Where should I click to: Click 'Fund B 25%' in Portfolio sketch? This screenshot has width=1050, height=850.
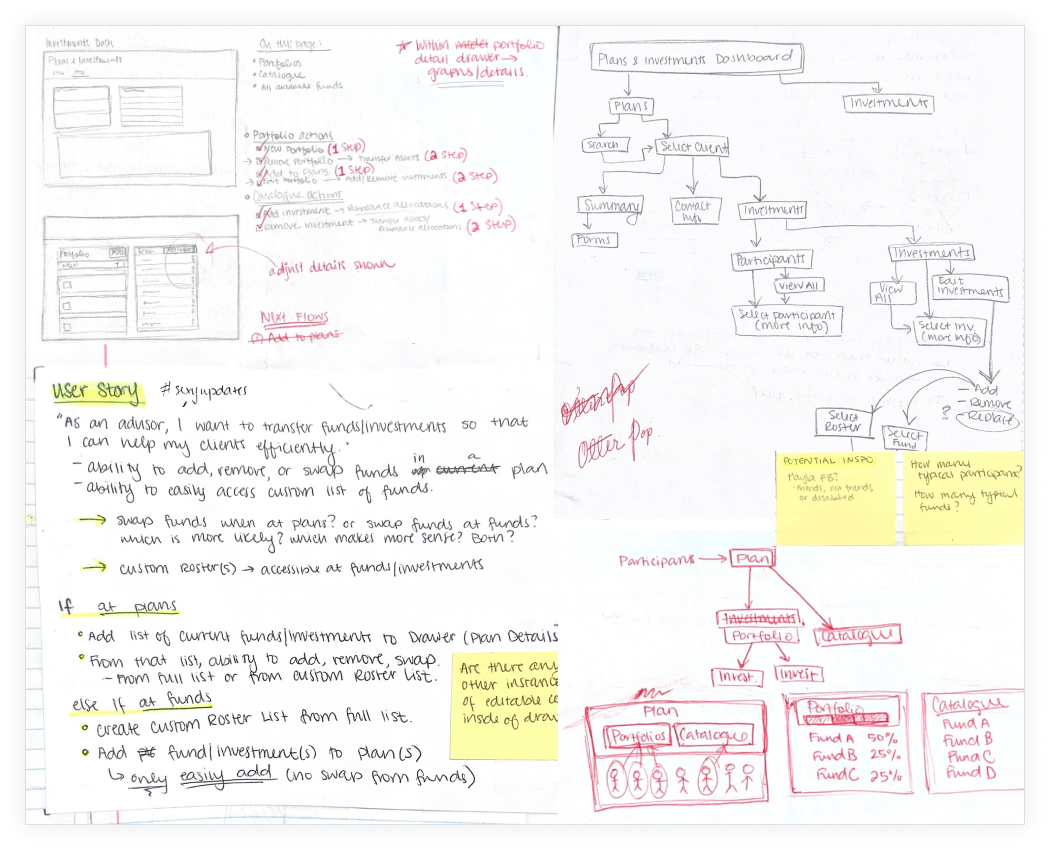pos(856,756)
